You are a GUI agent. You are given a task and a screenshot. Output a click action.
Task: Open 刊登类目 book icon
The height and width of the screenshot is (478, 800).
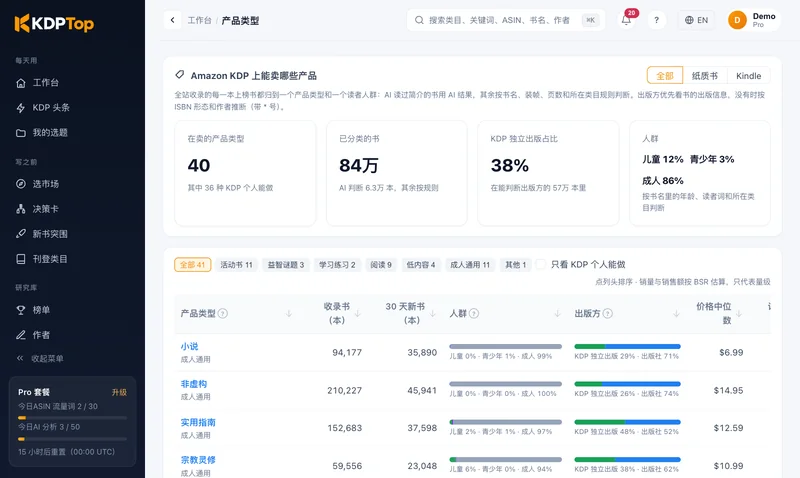coord(21,259)
